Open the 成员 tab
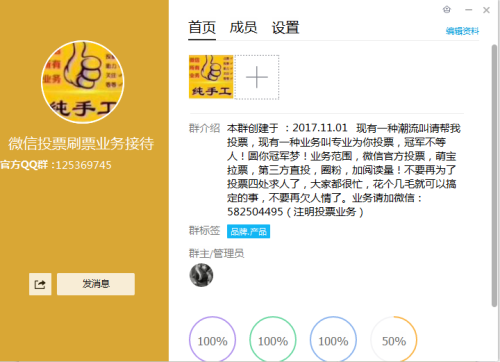Viewport: 500px width, 362px height. 243,28
